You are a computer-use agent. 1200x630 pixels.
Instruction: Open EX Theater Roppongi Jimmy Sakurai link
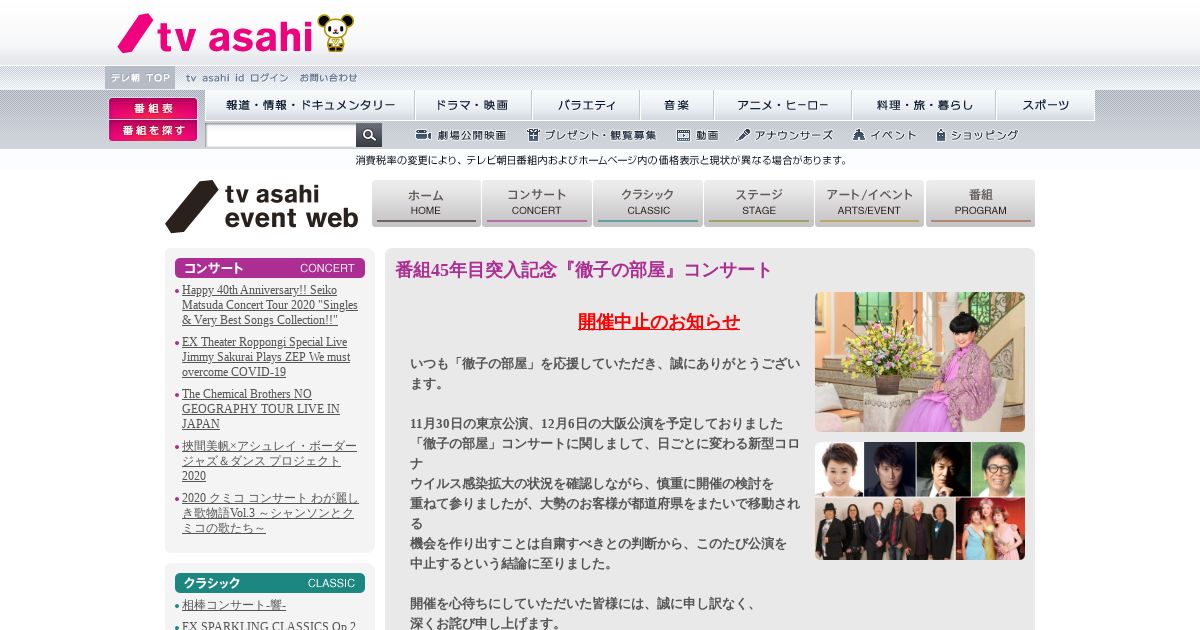266,357
